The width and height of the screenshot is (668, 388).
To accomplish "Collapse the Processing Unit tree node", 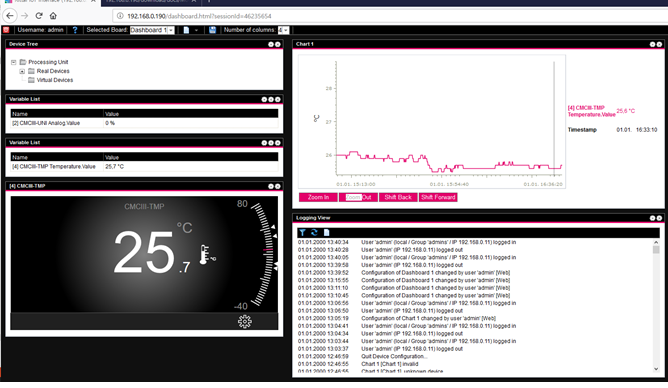I will point(14,62).
